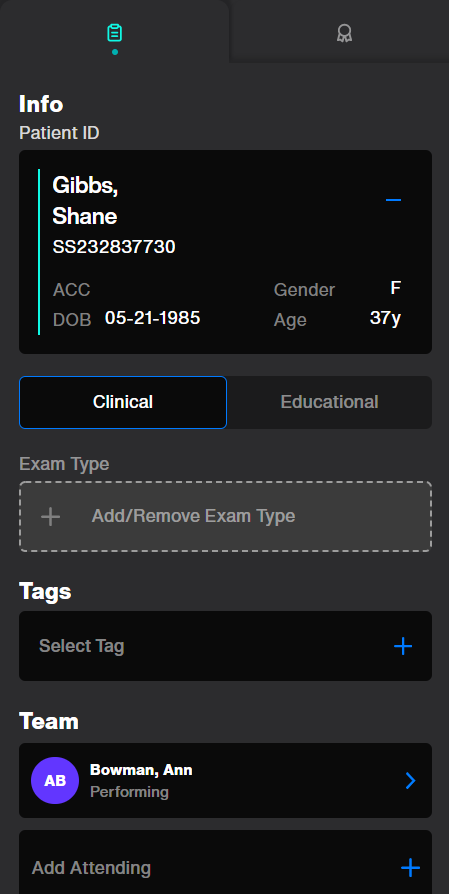Click the ACC field label

[72, 290]
